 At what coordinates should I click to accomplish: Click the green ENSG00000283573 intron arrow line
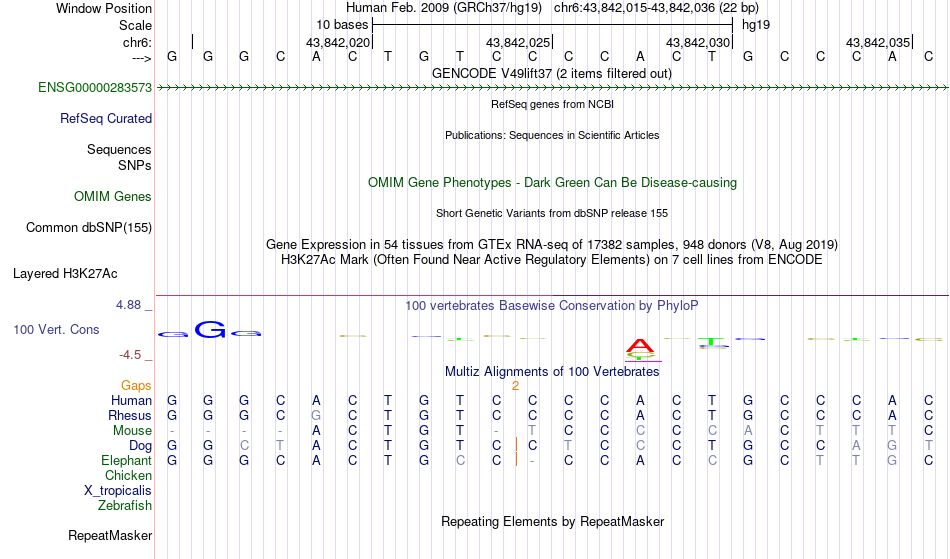tap(552, 88)
